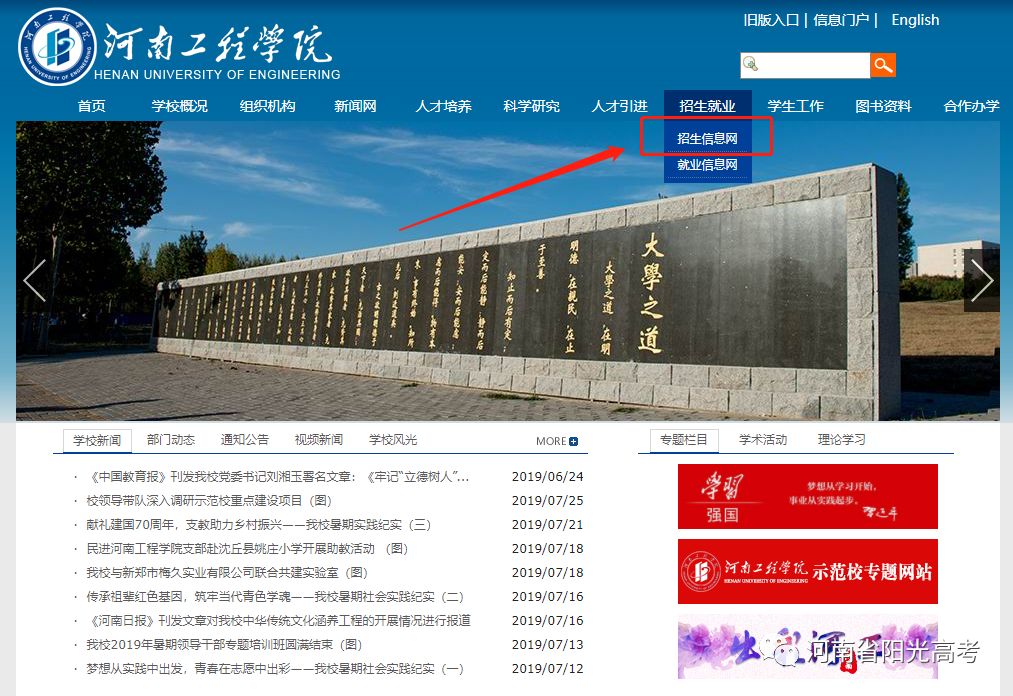
Task: Open 招生就业 dropdown menu
Action: point(707,106)
